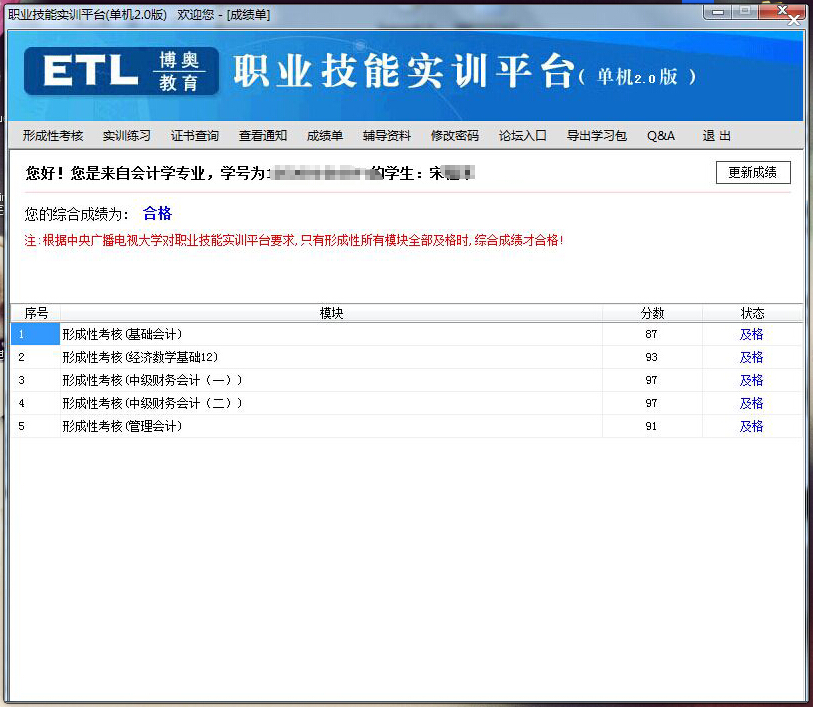Open 论坛入口 menu item
813x707 pixels.
[523, 136]
